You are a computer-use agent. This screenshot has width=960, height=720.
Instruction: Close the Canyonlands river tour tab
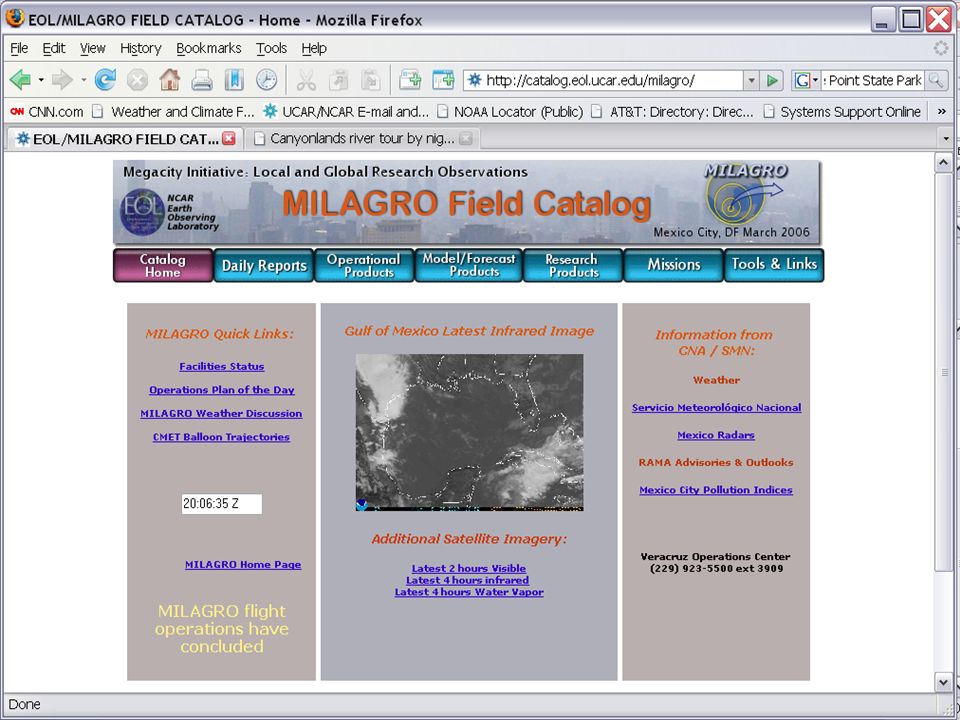[x=466, y=139]
